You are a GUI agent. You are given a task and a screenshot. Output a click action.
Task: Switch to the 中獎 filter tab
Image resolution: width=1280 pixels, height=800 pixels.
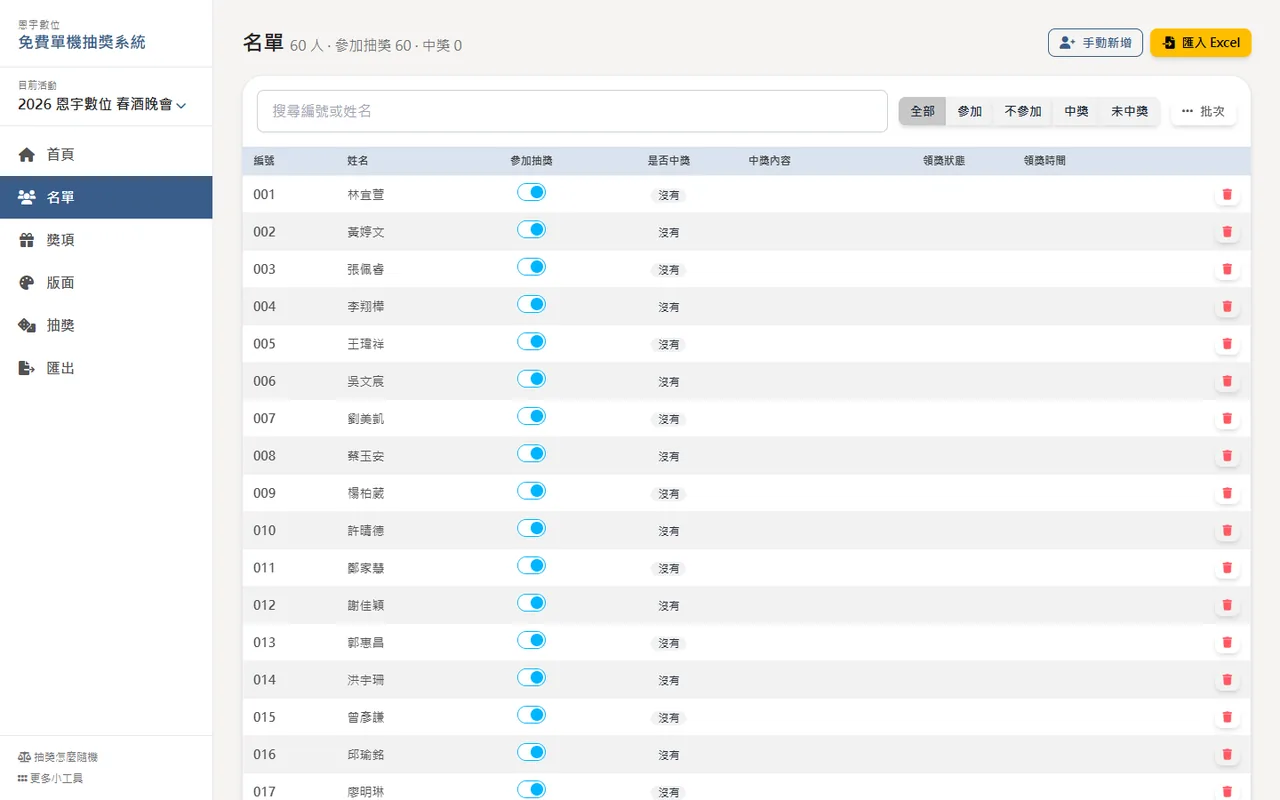tap(1076, 111)
